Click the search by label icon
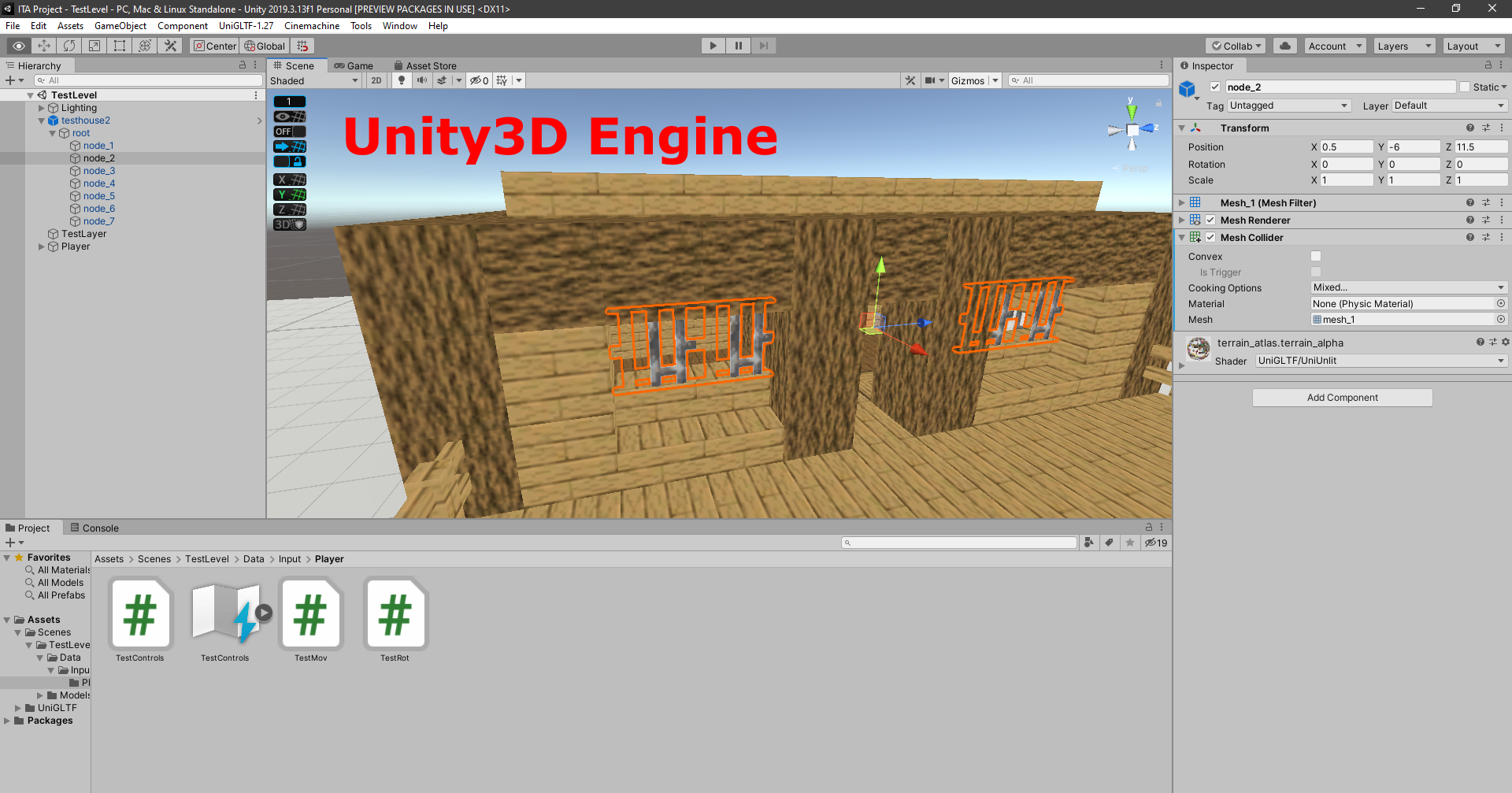This screenshot has width=1512, height=793. pos(1110,543)
